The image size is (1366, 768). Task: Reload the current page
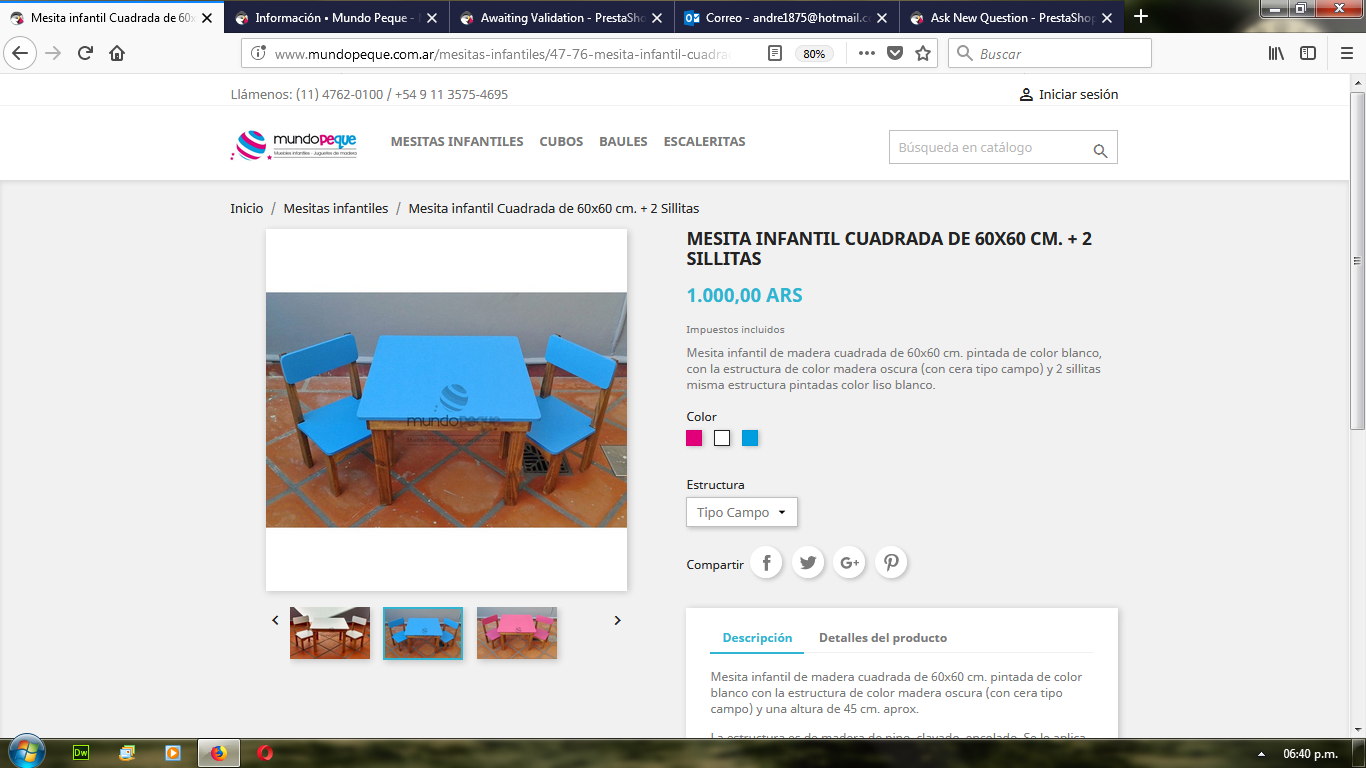point(85,54)
